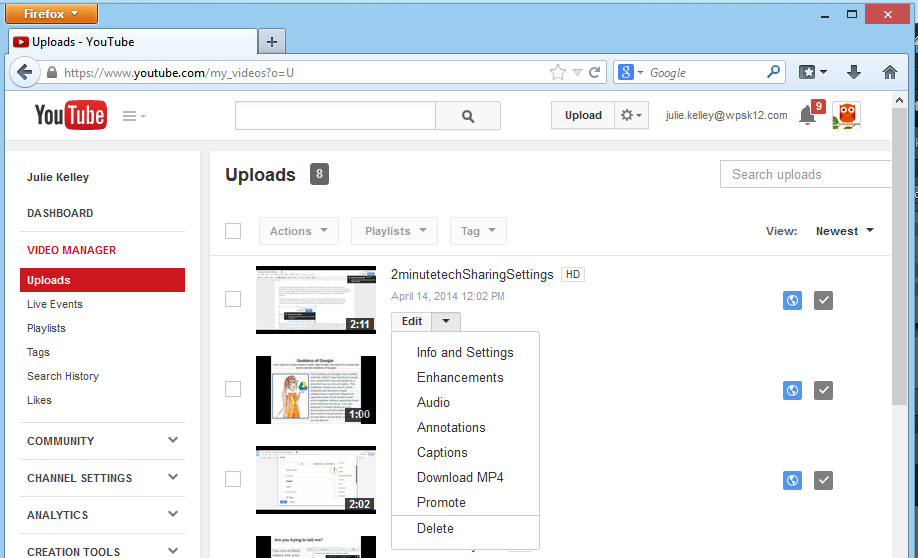Screen dimensions: 918x558
Task: Click the YouTube search input box
Action: (335, 116)
